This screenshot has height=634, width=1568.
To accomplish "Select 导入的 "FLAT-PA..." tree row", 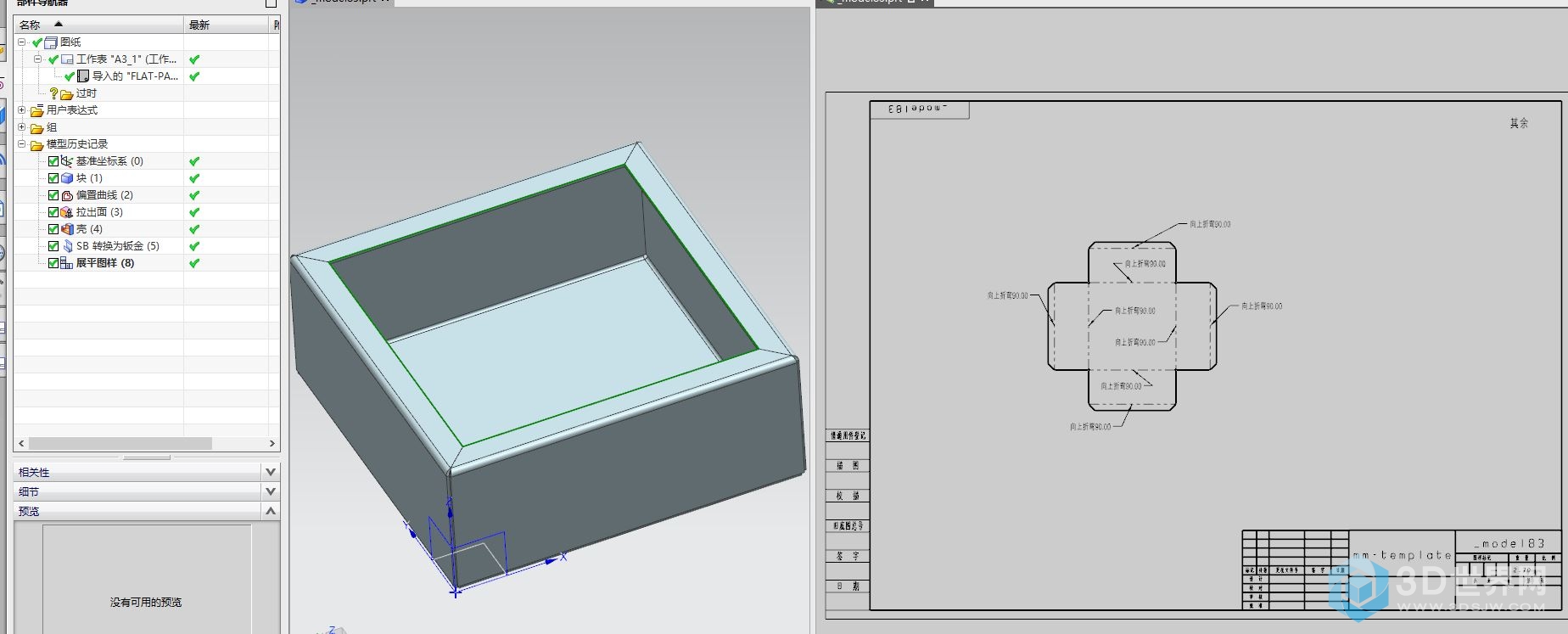I will (x=135, y=76).
